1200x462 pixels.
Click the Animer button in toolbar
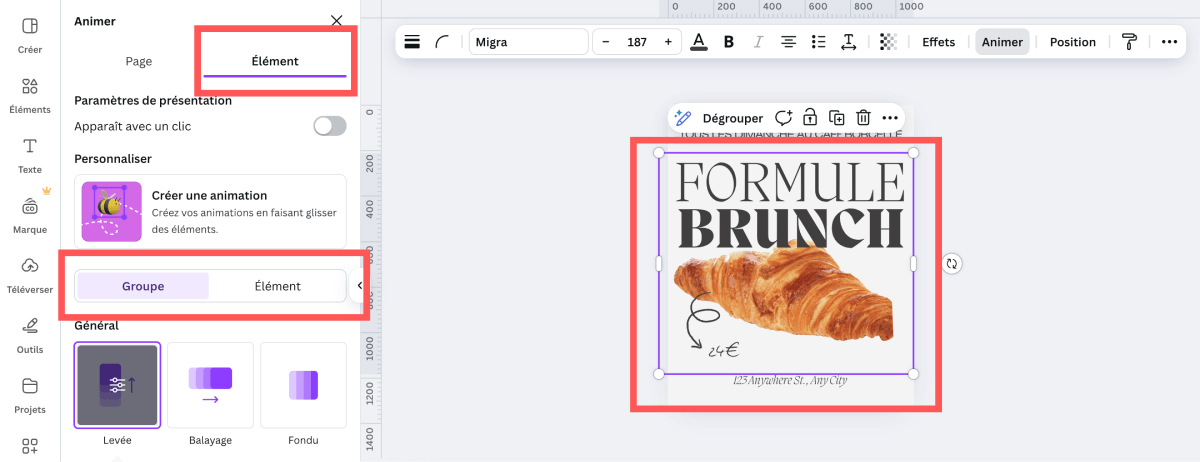coord(1002,42)
